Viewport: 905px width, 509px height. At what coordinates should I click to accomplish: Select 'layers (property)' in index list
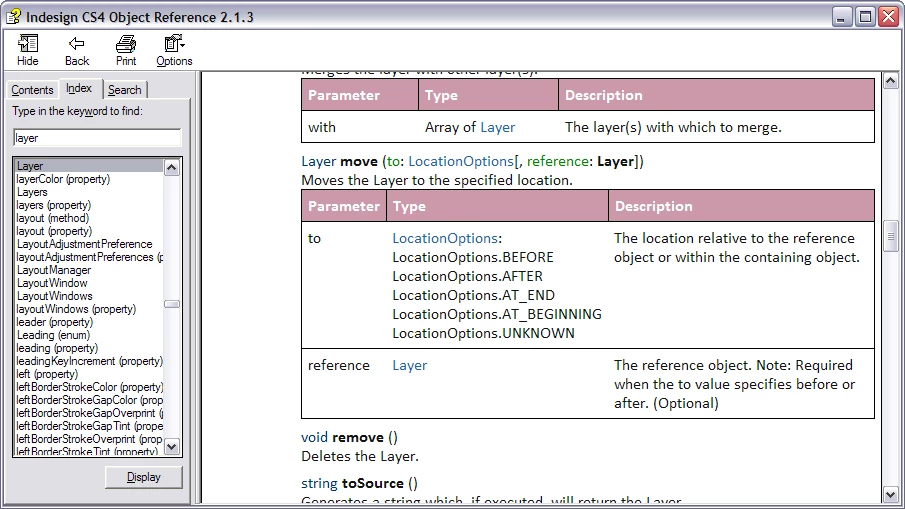pos(54,205)
